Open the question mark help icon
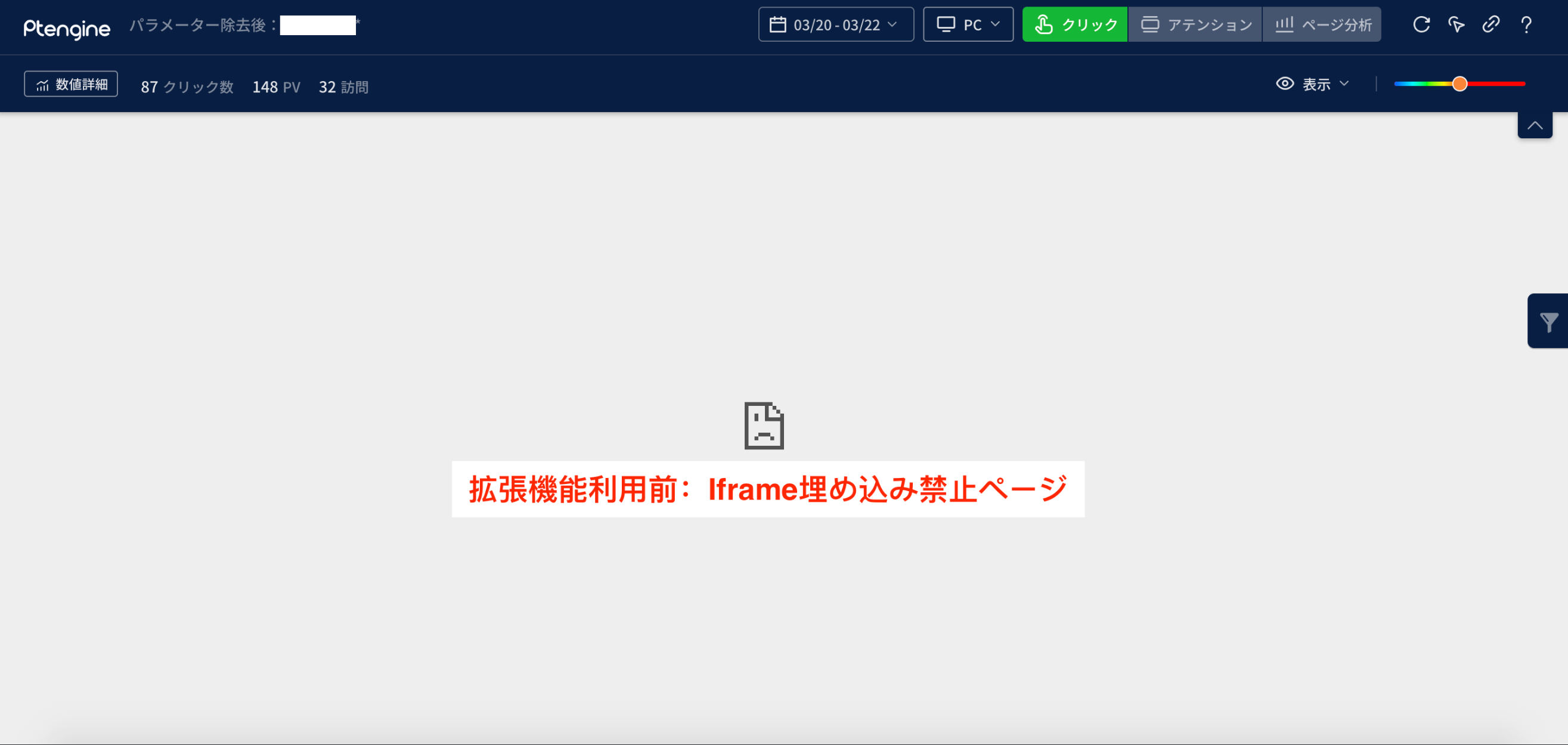Viewport: 1568px width, 745px height. (1526, 24)
